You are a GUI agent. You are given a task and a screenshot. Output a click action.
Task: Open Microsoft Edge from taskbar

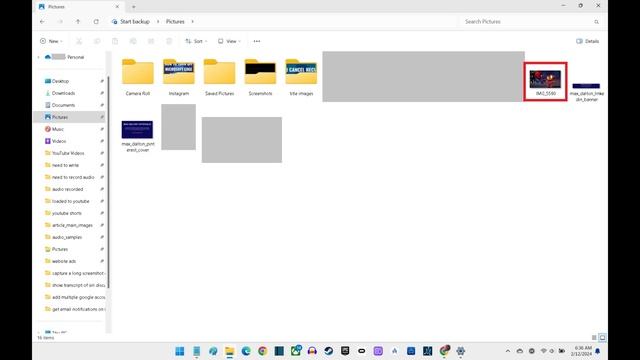point(246,351)
